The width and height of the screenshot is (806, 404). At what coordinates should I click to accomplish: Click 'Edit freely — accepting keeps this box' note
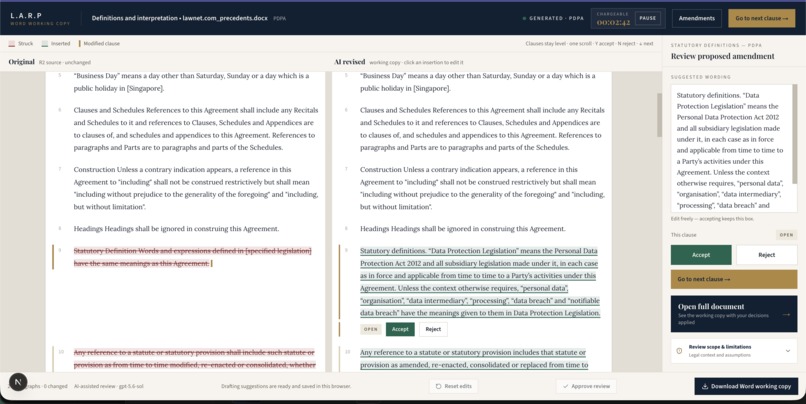tap(712, 219)
